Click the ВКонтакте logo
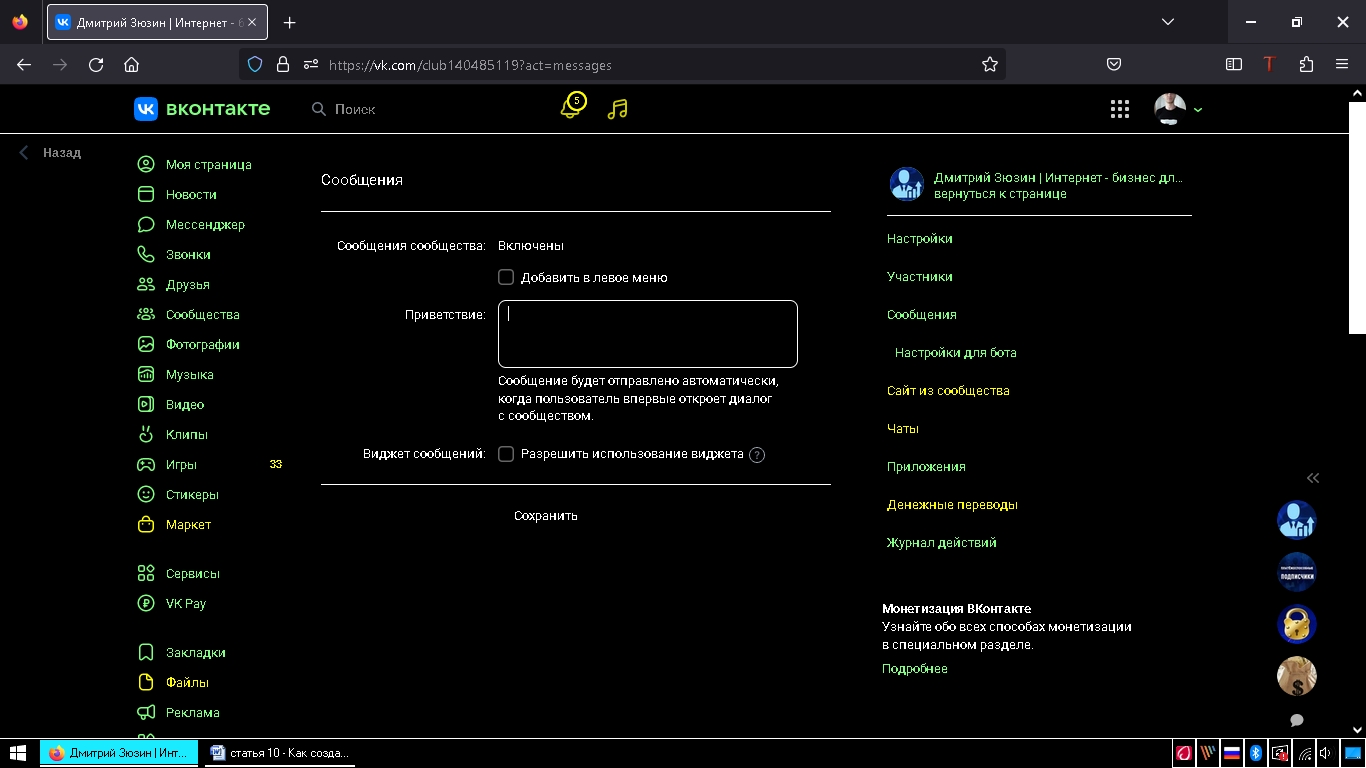The width and height of the screenshot is (1366, 768). point(202,109)
